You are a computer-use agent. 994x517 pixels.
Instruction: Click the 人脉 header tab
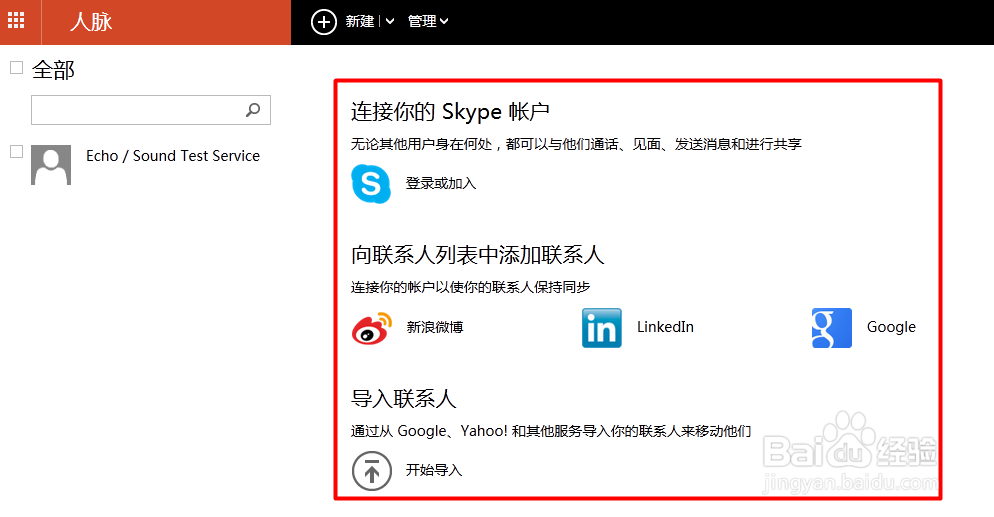click(x=91, y=21)
